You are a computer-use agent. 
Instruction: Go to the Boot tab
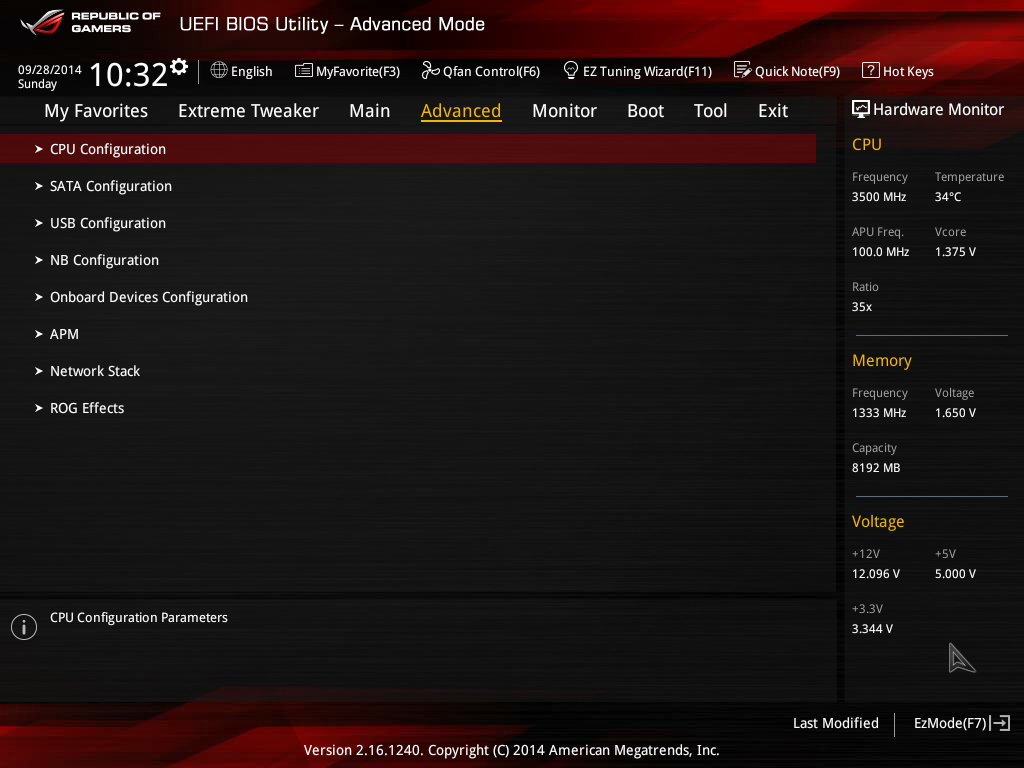pos(645,111)
